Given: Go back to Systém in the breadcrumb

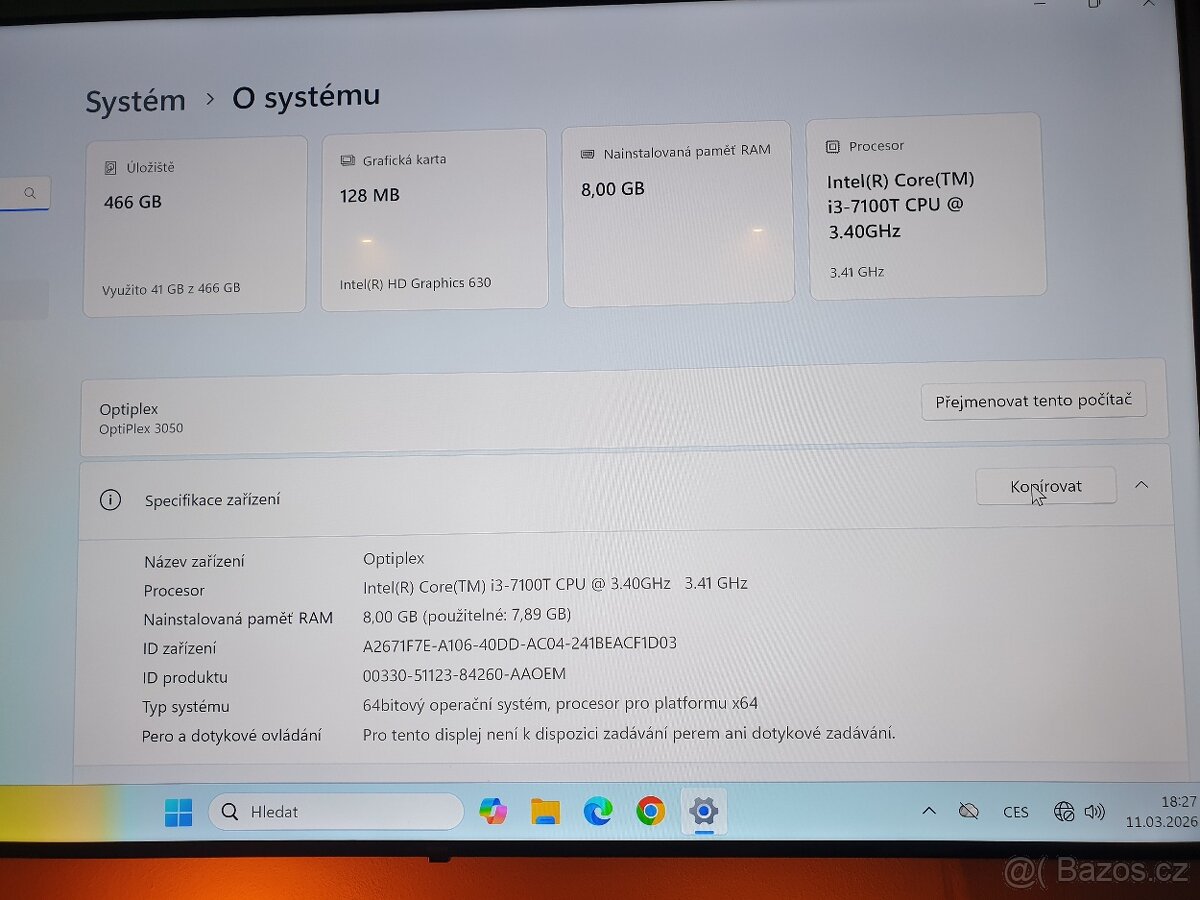Looking at the screenshot, I should pyautogui.click(x=135, y=101).
